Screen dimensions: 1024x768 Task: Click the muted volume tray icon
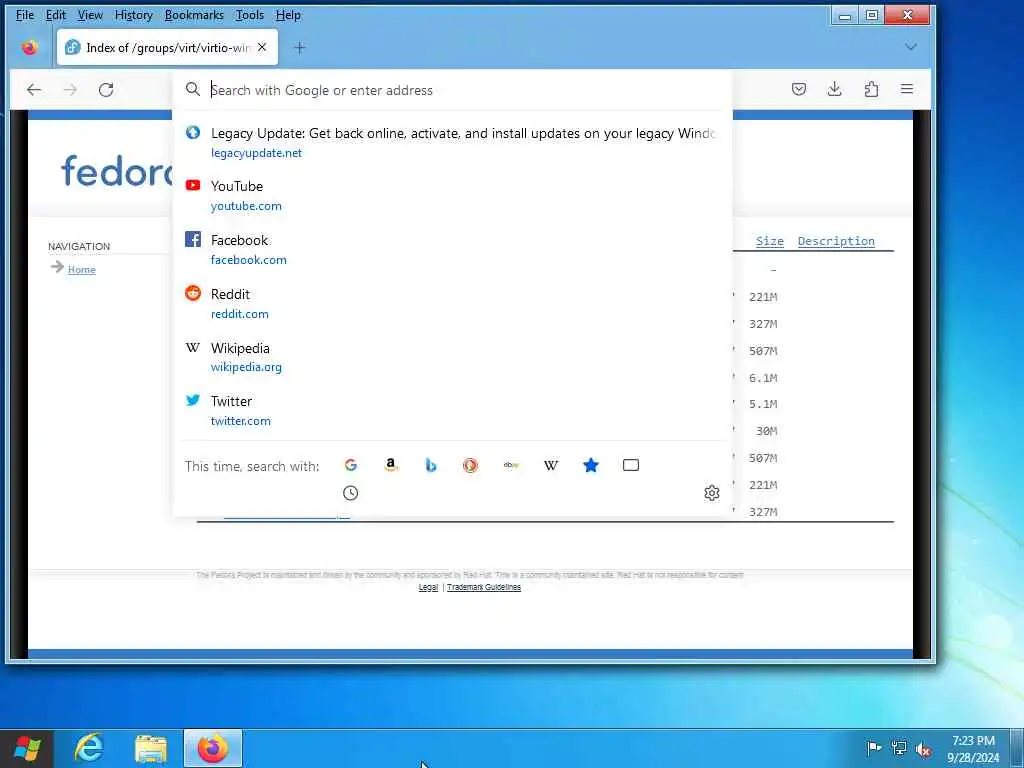click(x=923, y=749)
